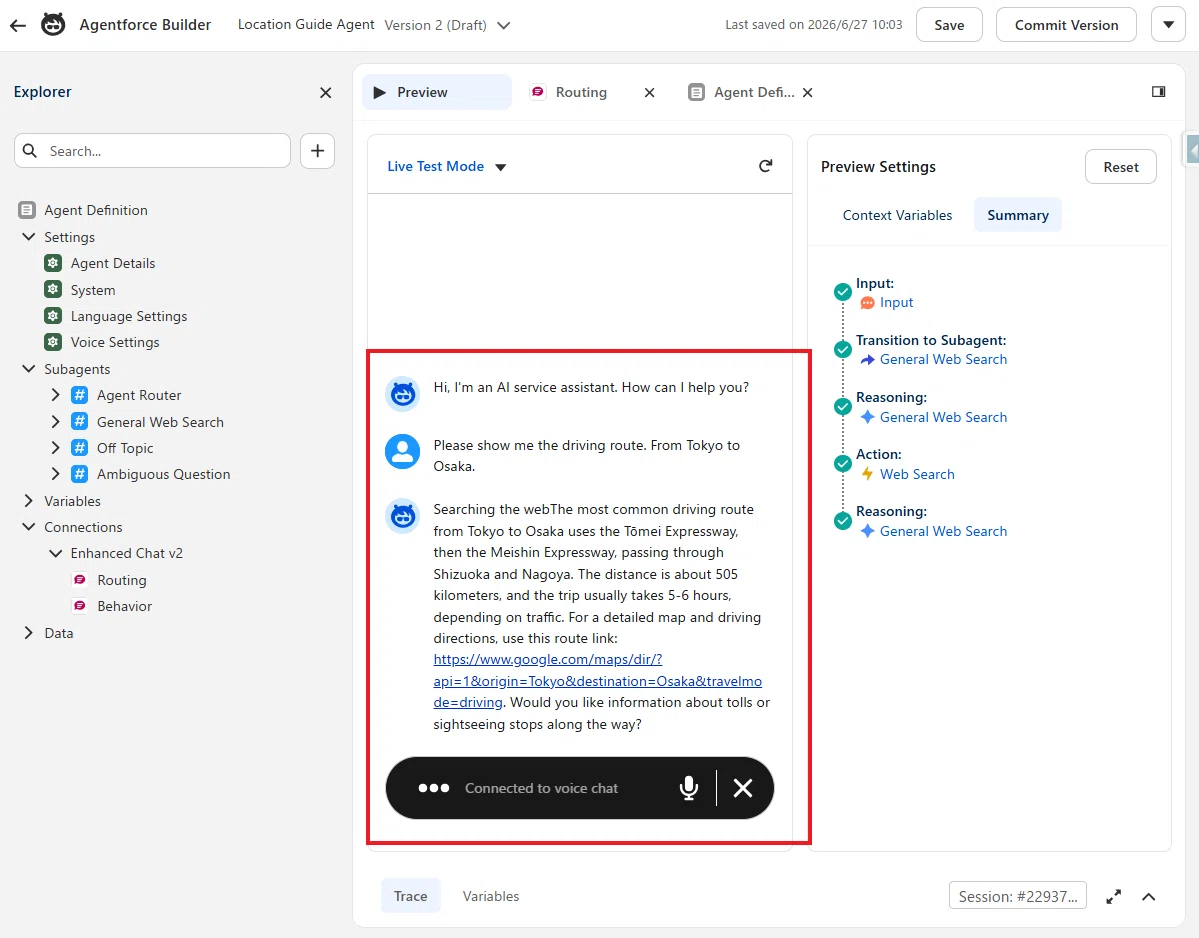The height and width of the screenshot is (938, 1199).
Task: Collapse the Subagents section
Action: point(28,368)
